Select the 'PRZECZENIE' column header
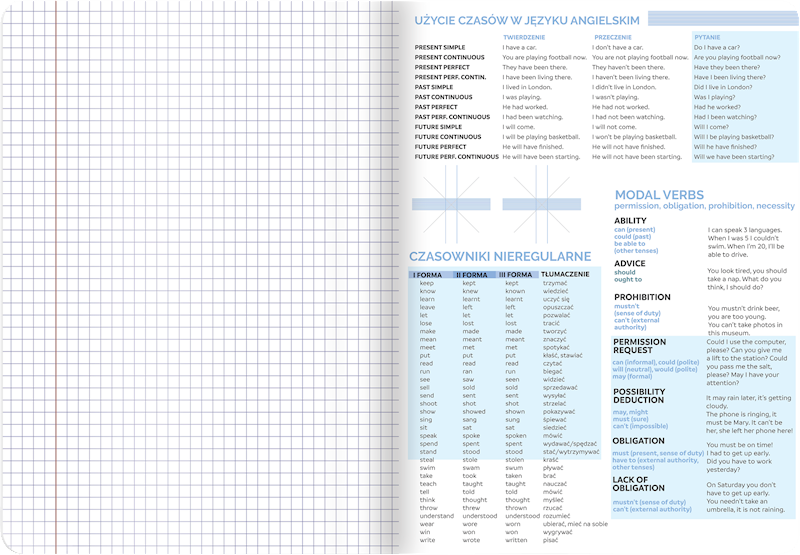The height and width of the screenshot is (555, 800). (613, 37)
